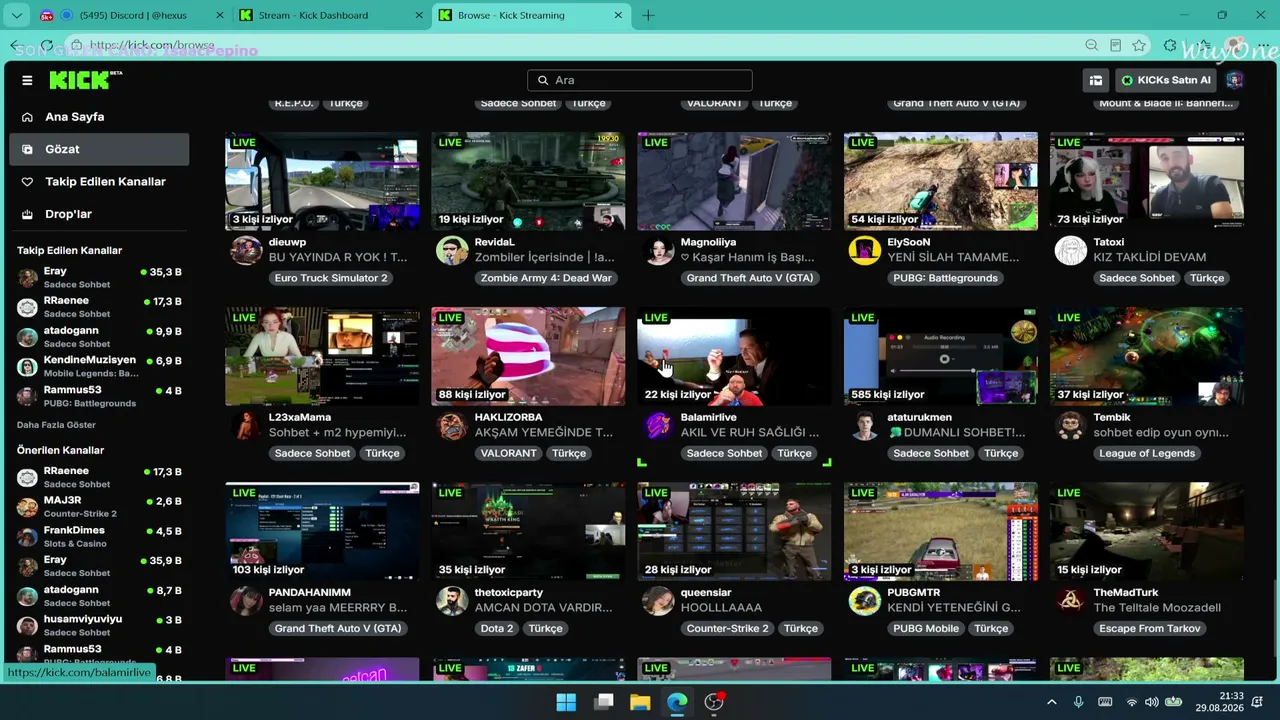This screenshot has width=1280, height=720.
Task: Click the Balamirlive channel avatar
Action: tap(658, 425)
